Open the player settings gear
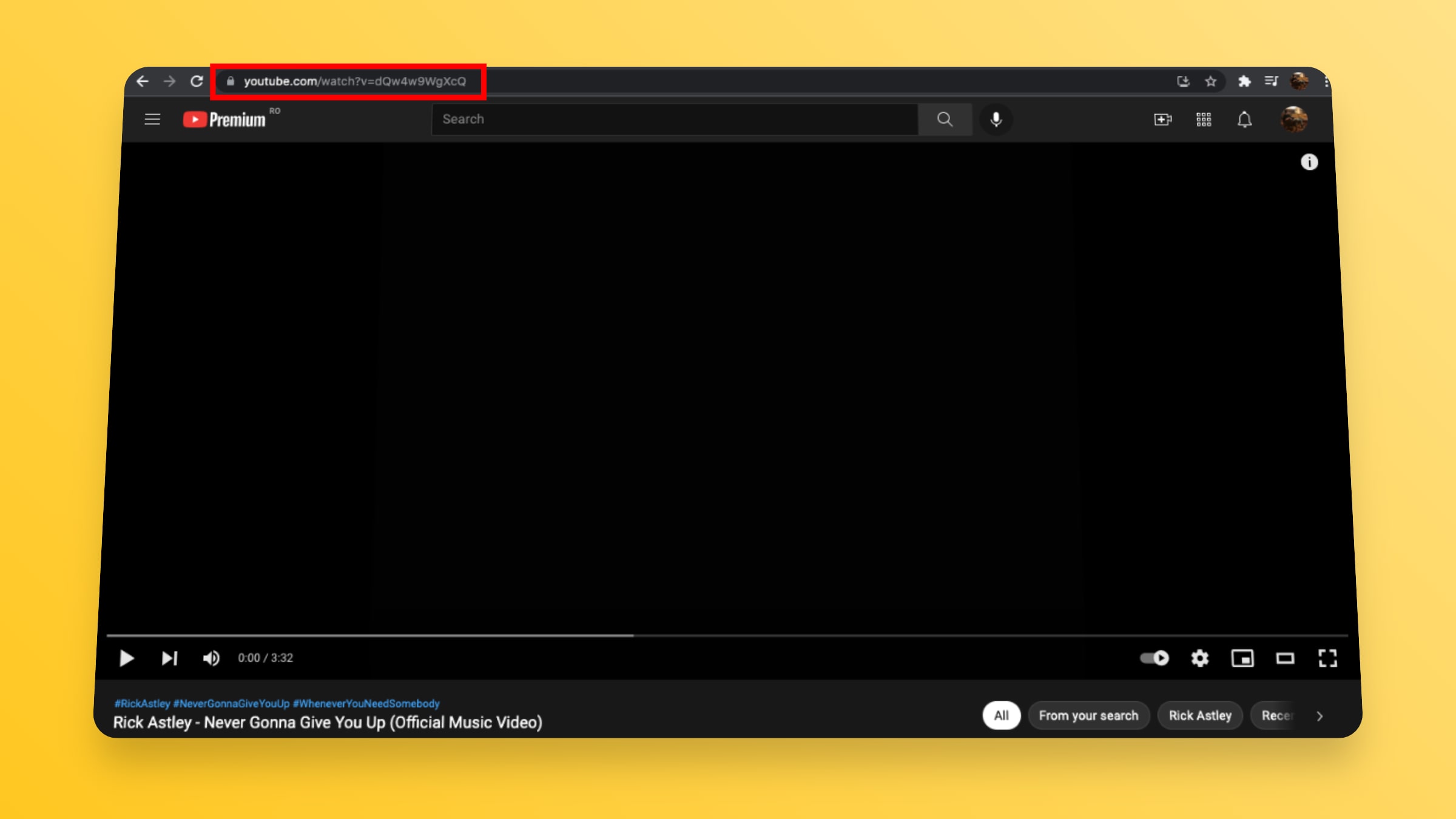1456x819 pixels. [1199, 658]
